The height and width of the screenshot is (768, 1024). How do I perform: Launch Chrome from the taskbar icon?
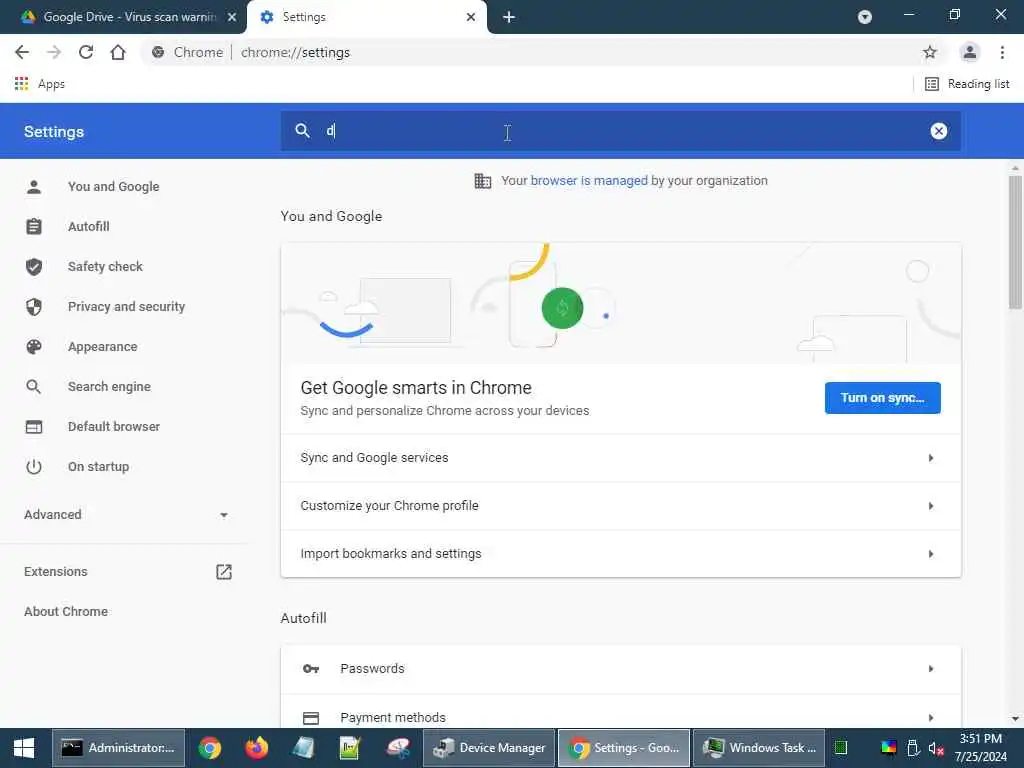click(210, 748)
